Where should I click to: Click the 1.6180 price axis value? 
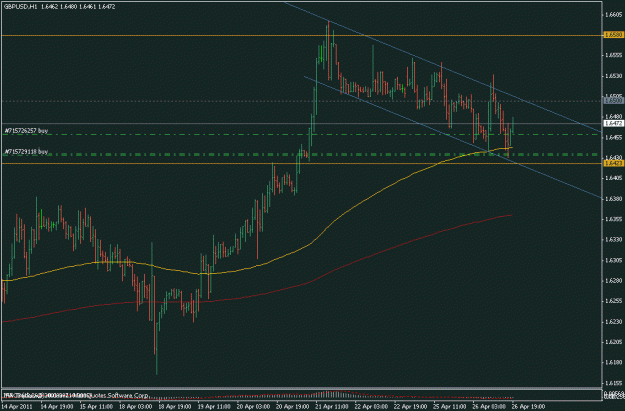tap(613, 362)
